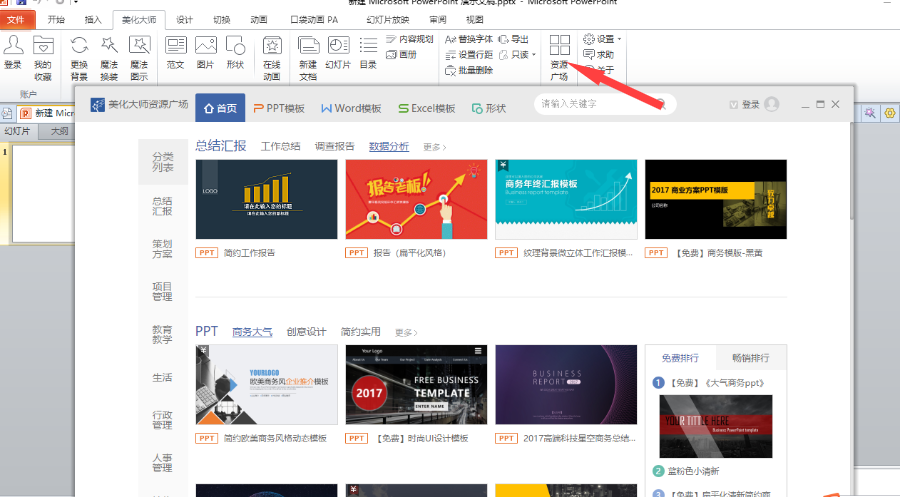Viewport: 900px width, 497px height.
Task: Open 简约工作报告 template thumbnail
Action: 266,199
